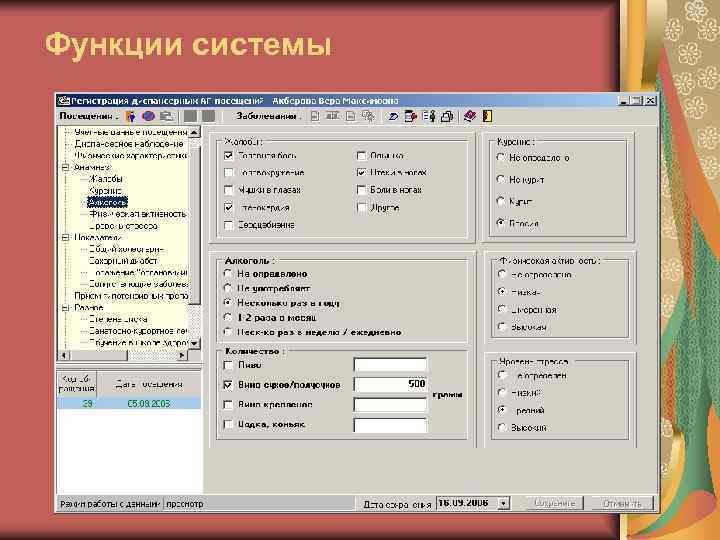Collapse the Анамнез tree node
The width and height of the screenshot is (720, 540).
point(66,168)
